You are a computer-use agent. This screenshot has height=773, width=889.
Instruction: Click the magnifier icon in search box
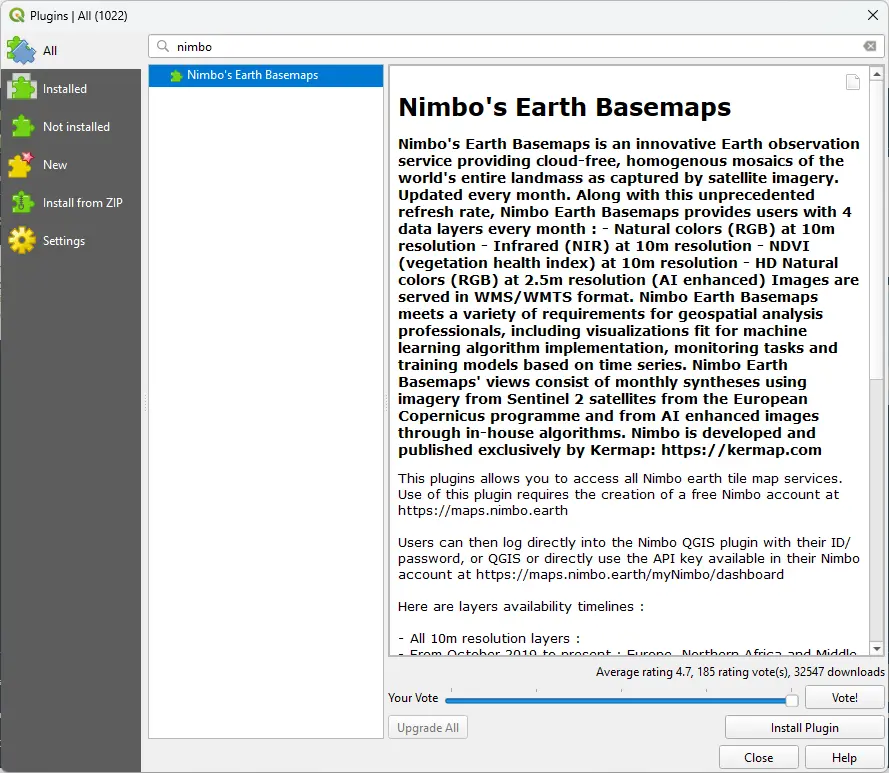pos(163,46)
